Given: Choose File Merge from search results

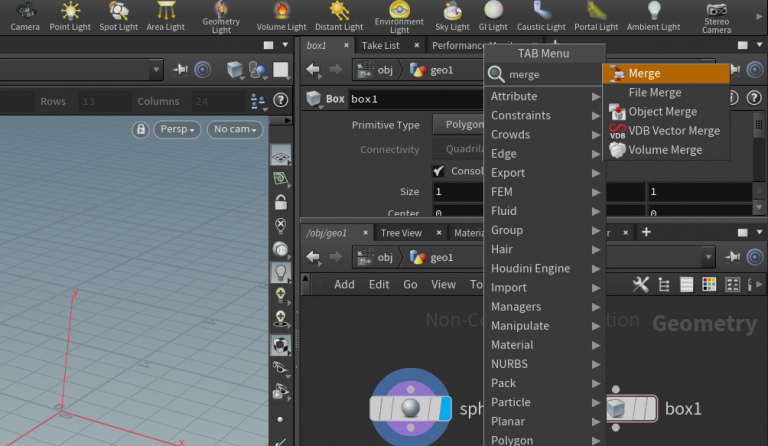Looking at the screenshot, I should point(666,93).
